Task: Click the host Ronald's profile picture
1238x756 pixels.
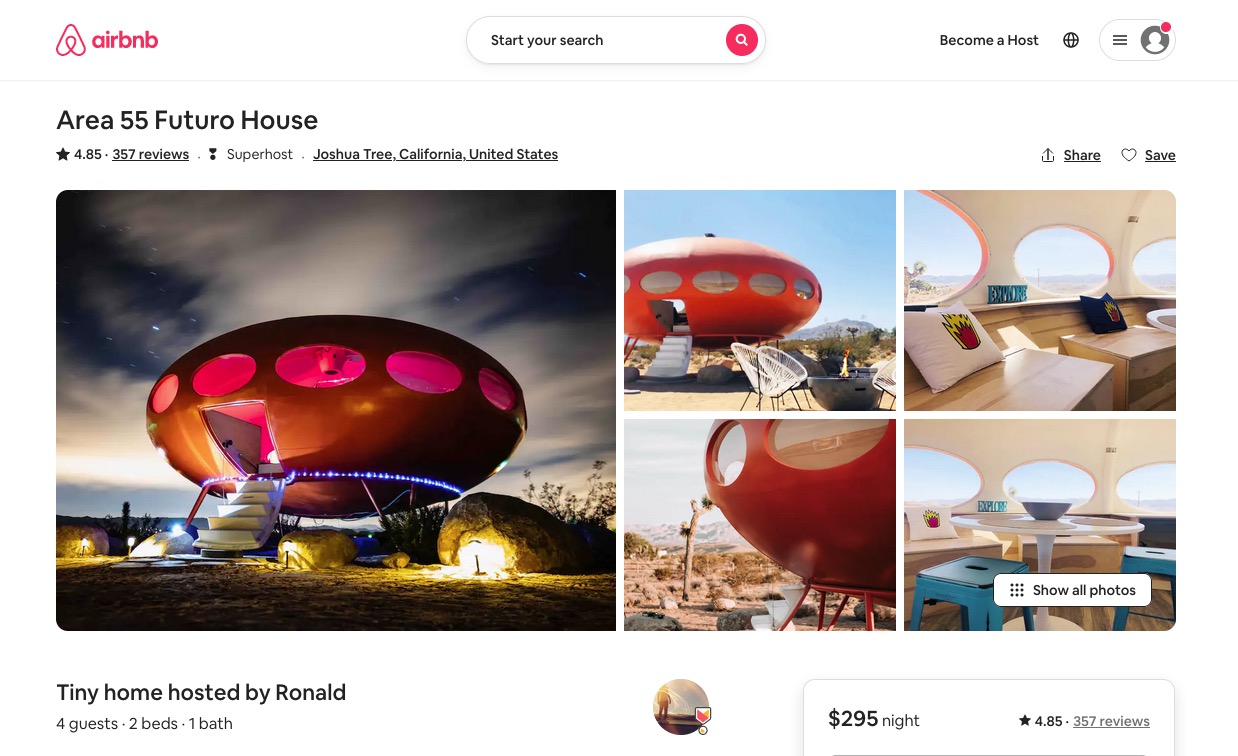Action: [x=681, y=707]
